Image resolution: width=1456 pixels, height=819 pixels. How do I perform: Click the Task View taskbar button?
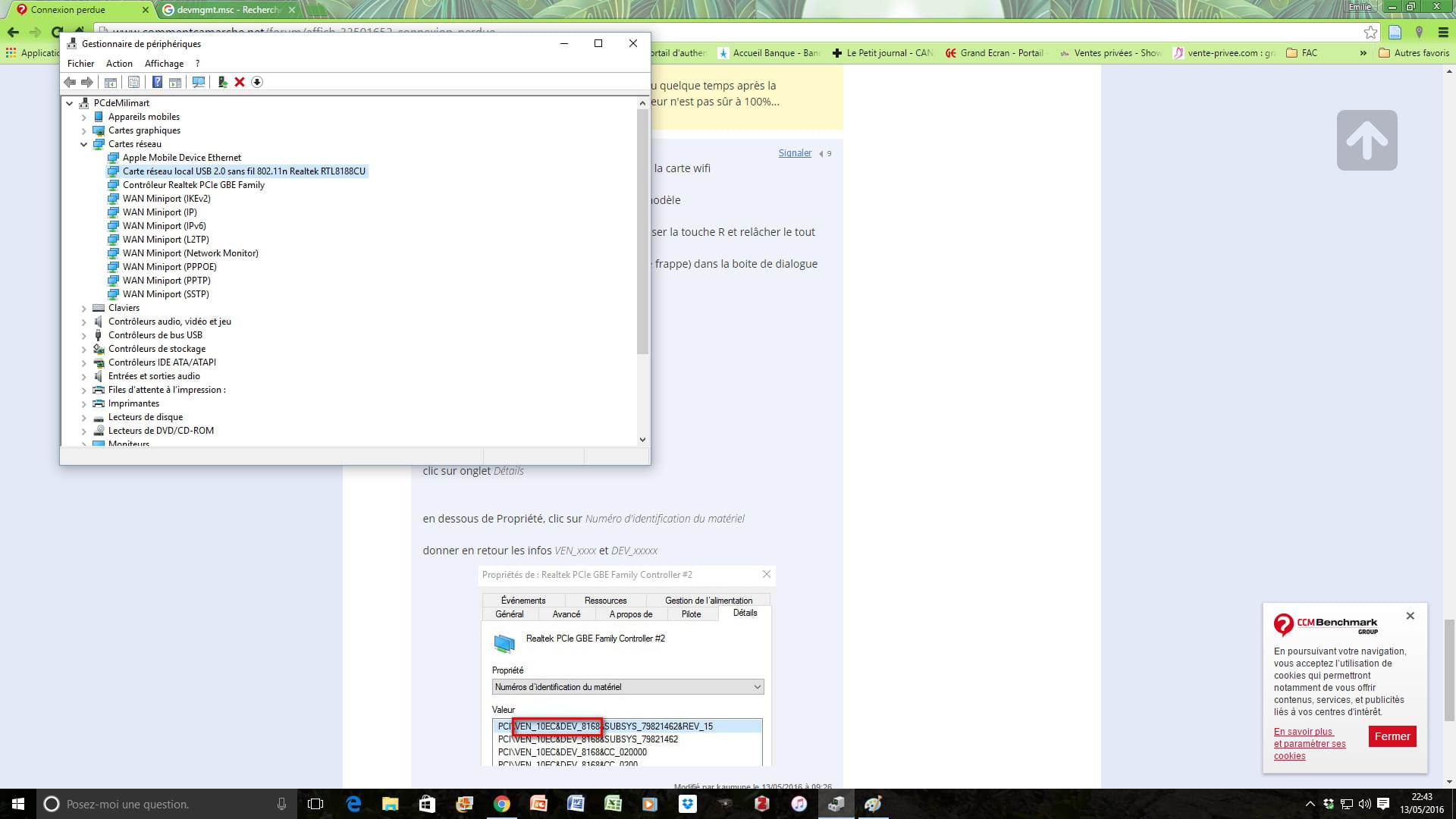click(x=315, y=804)
